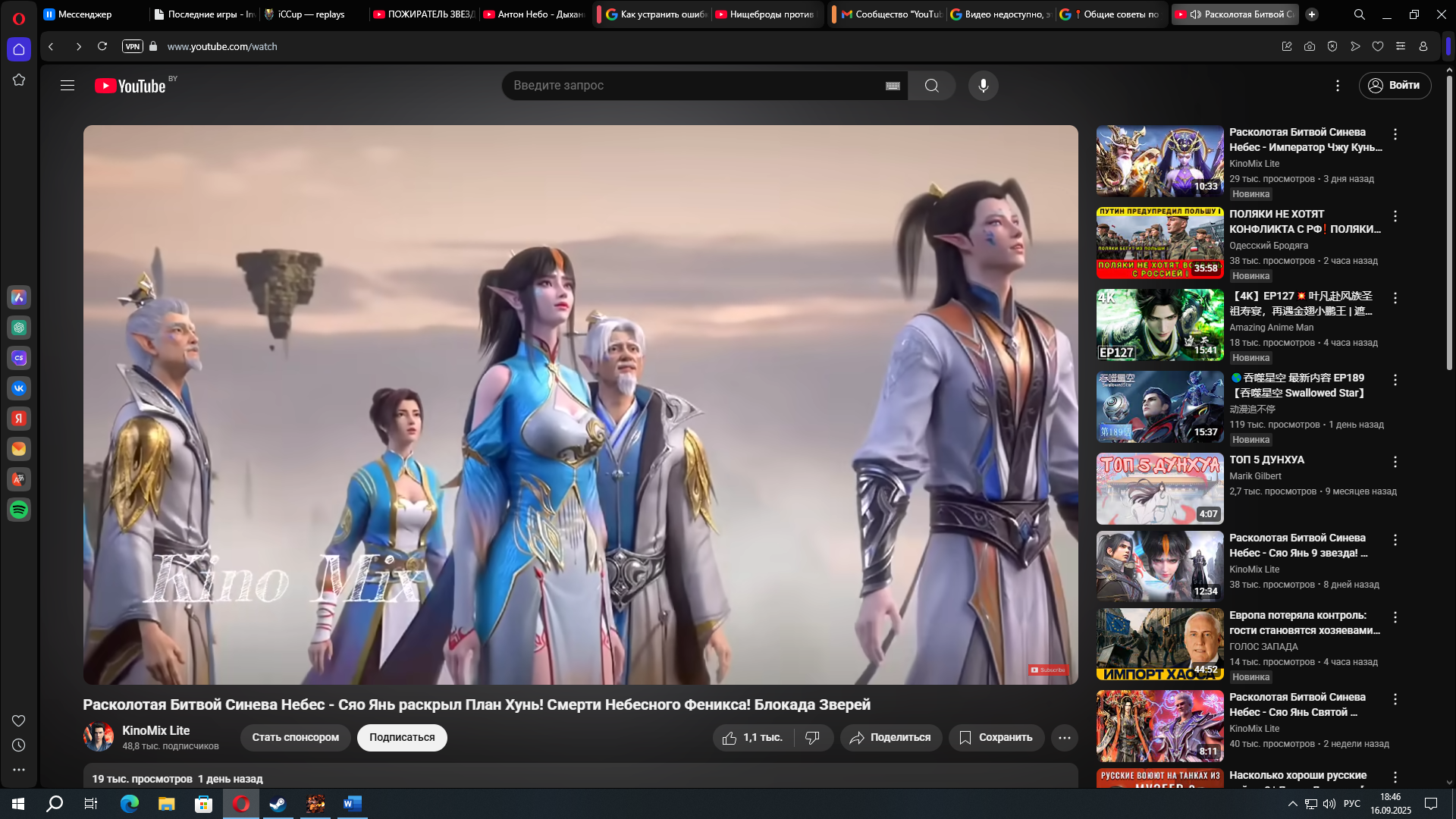Take a snapshot with the camera icon
Screen dimensions: 1456x819
click(x=1310, y=46)
